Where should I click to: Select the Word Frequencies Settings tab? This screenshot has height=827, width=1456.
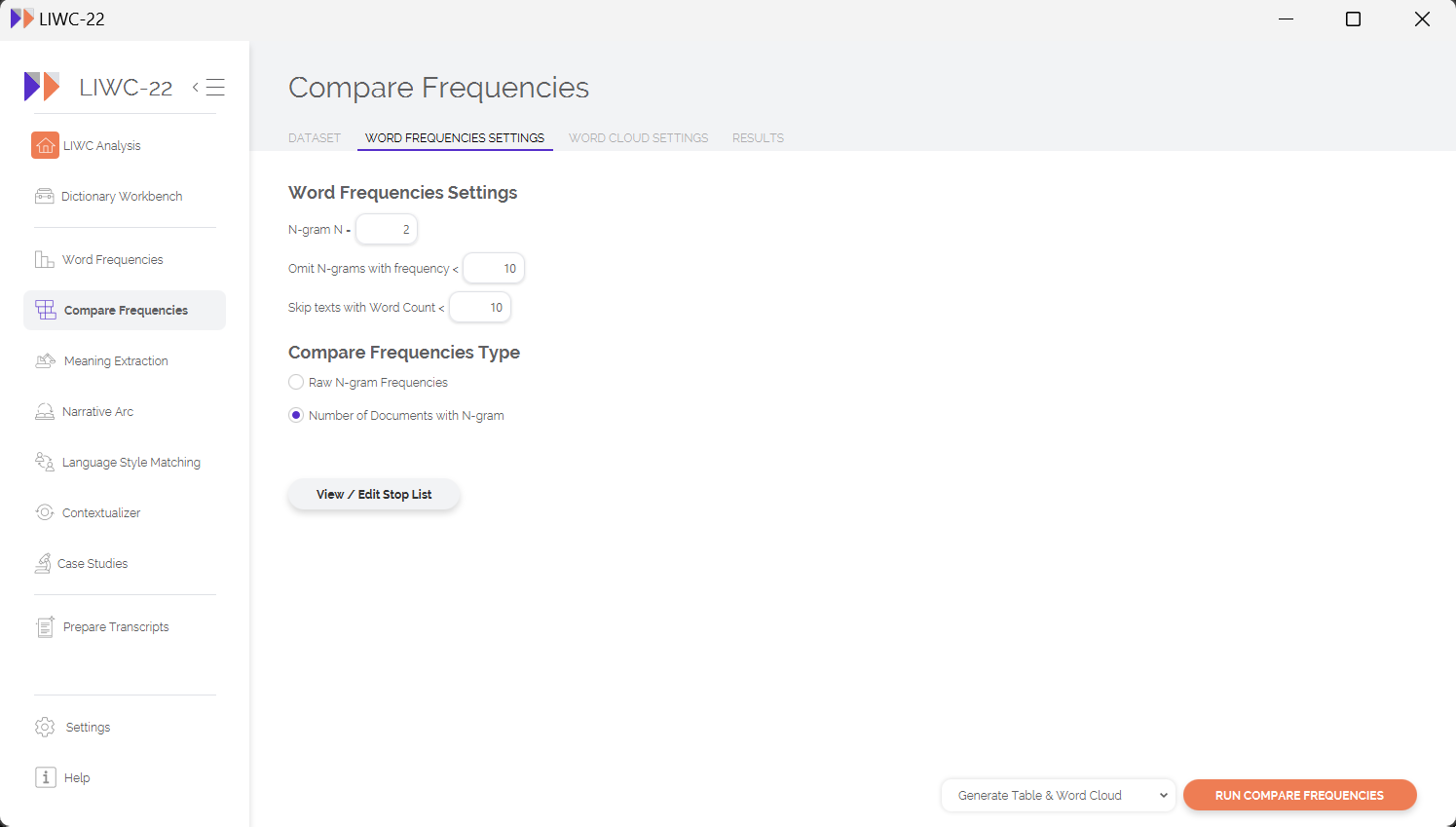coord(455,138)
